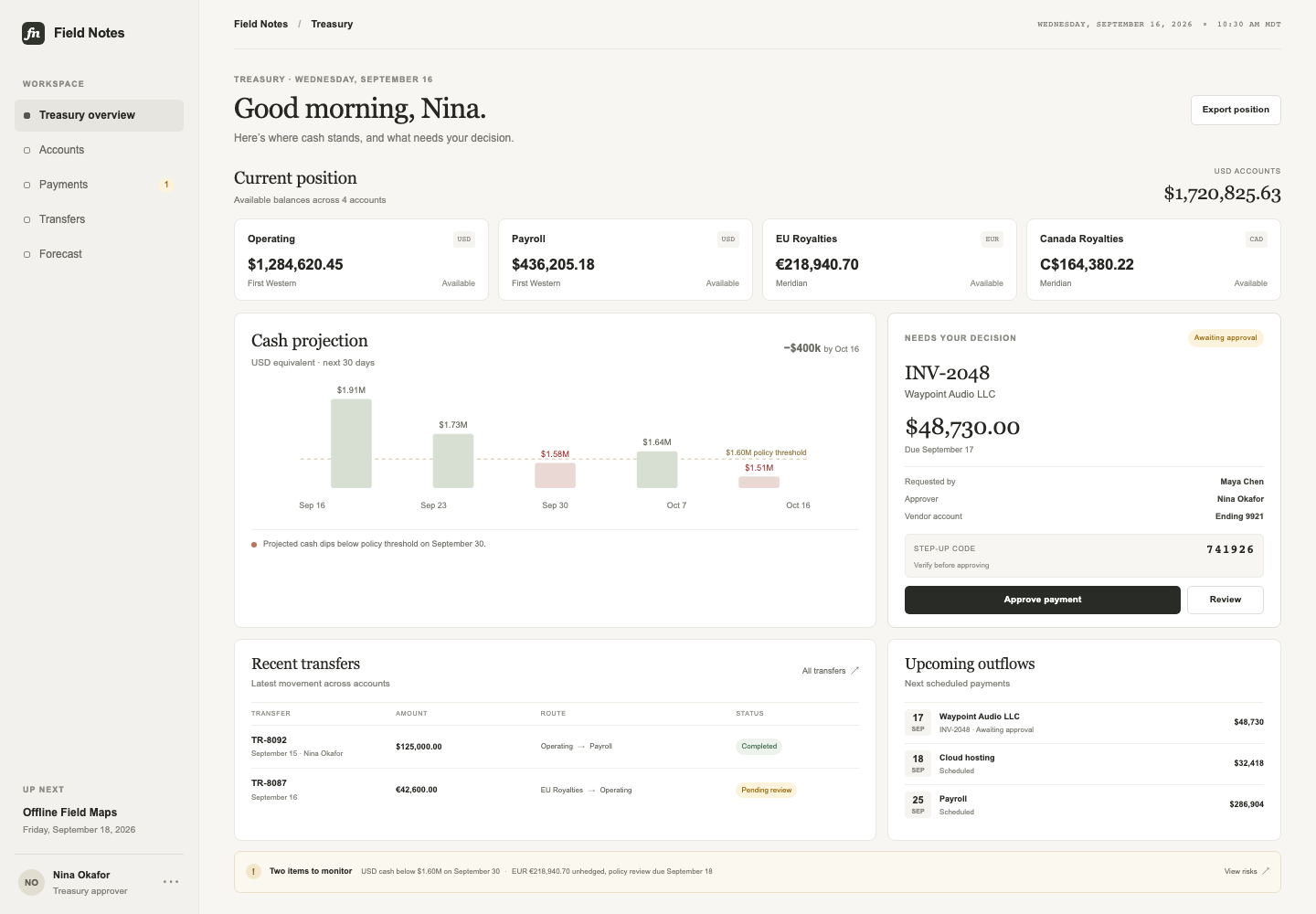This screenshot has height=914, width=1316.
Task: Select the Operating account card
Action: 361,260
